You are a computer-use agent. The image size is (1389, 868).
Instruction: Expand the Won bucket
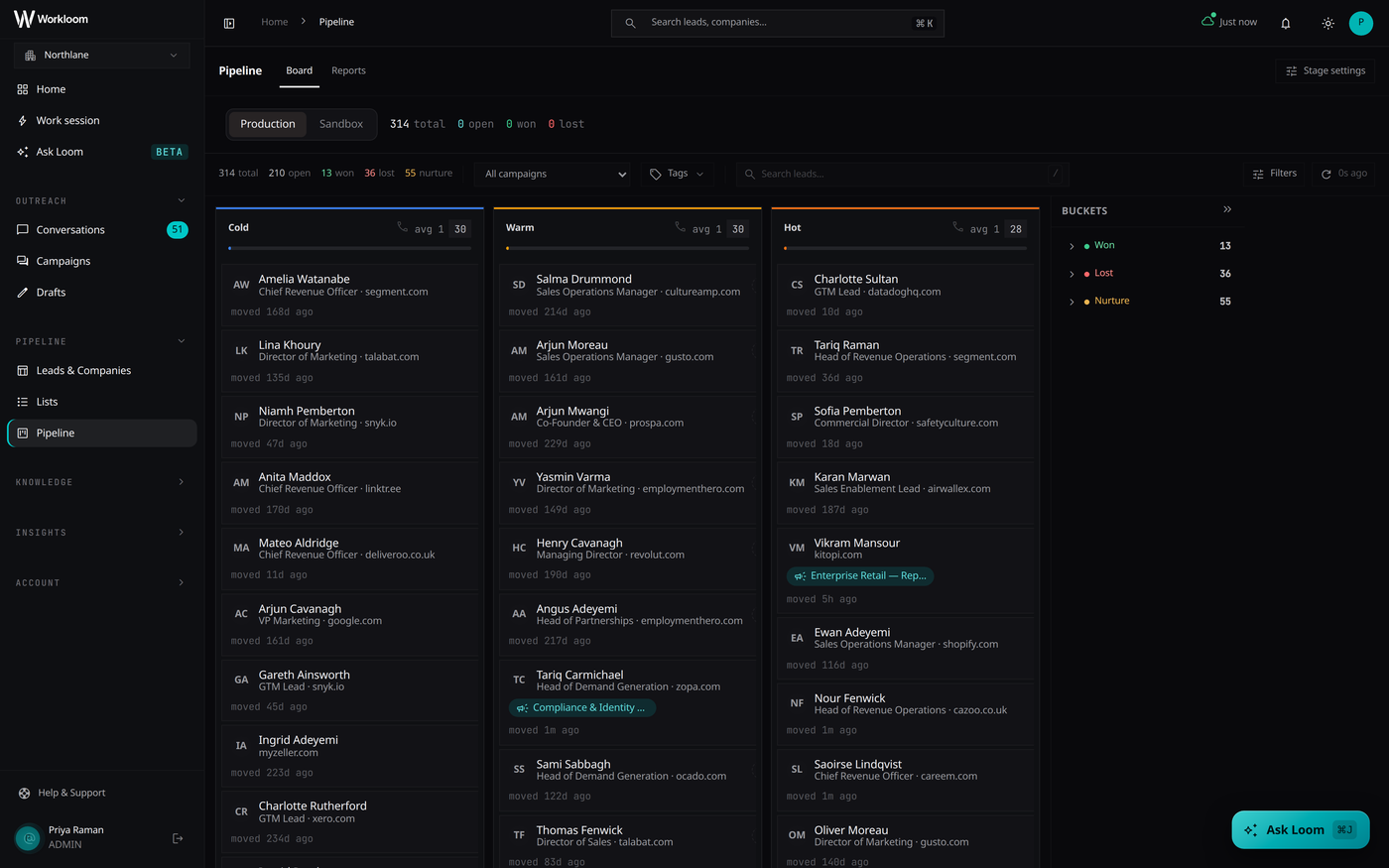pos(1072,246)
